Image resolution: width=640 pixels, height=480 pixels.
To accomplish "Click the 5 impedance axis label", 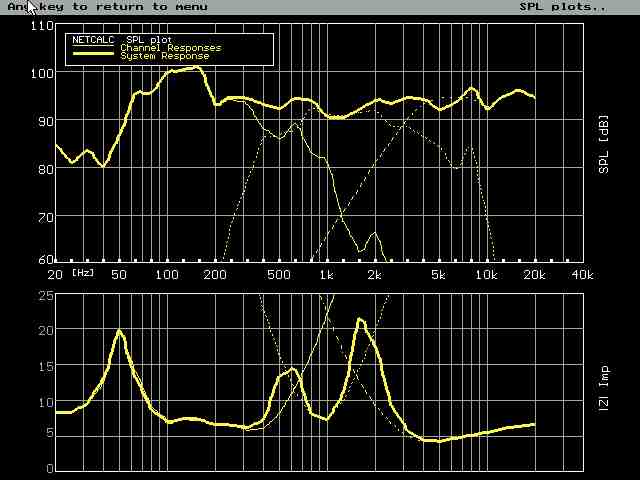I will (x=49, y=433).
